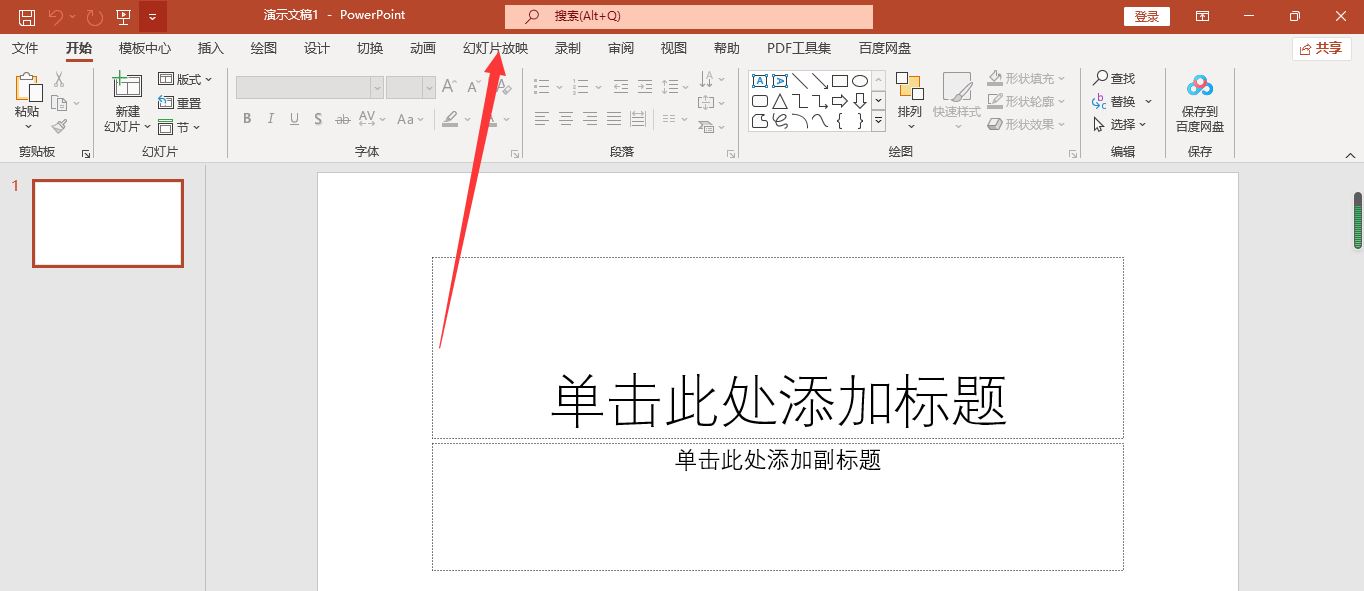Click start-from-beginning slideshow icon in title bar

[123, 16]
